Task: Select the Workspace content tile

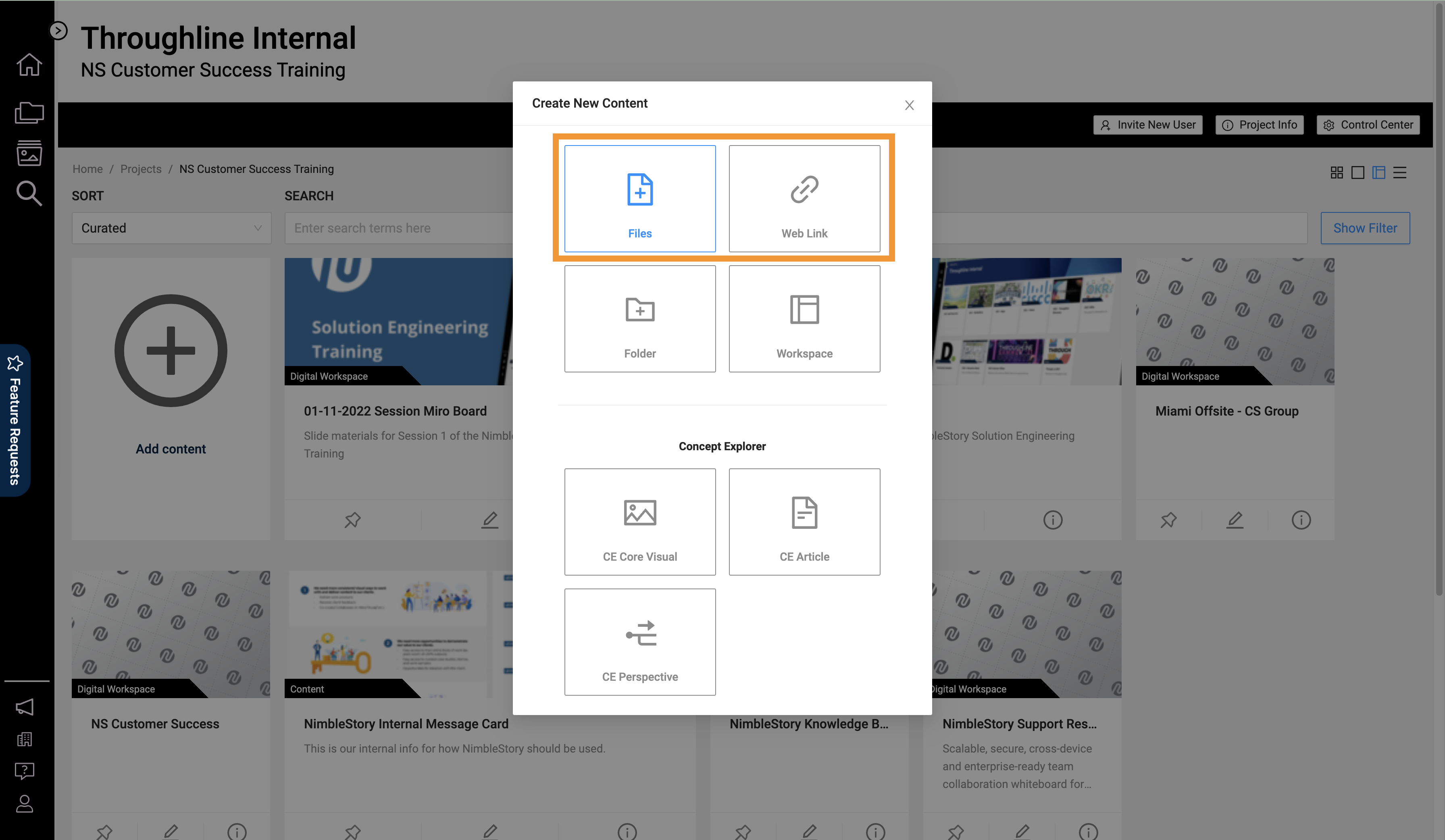Action: 804,319
